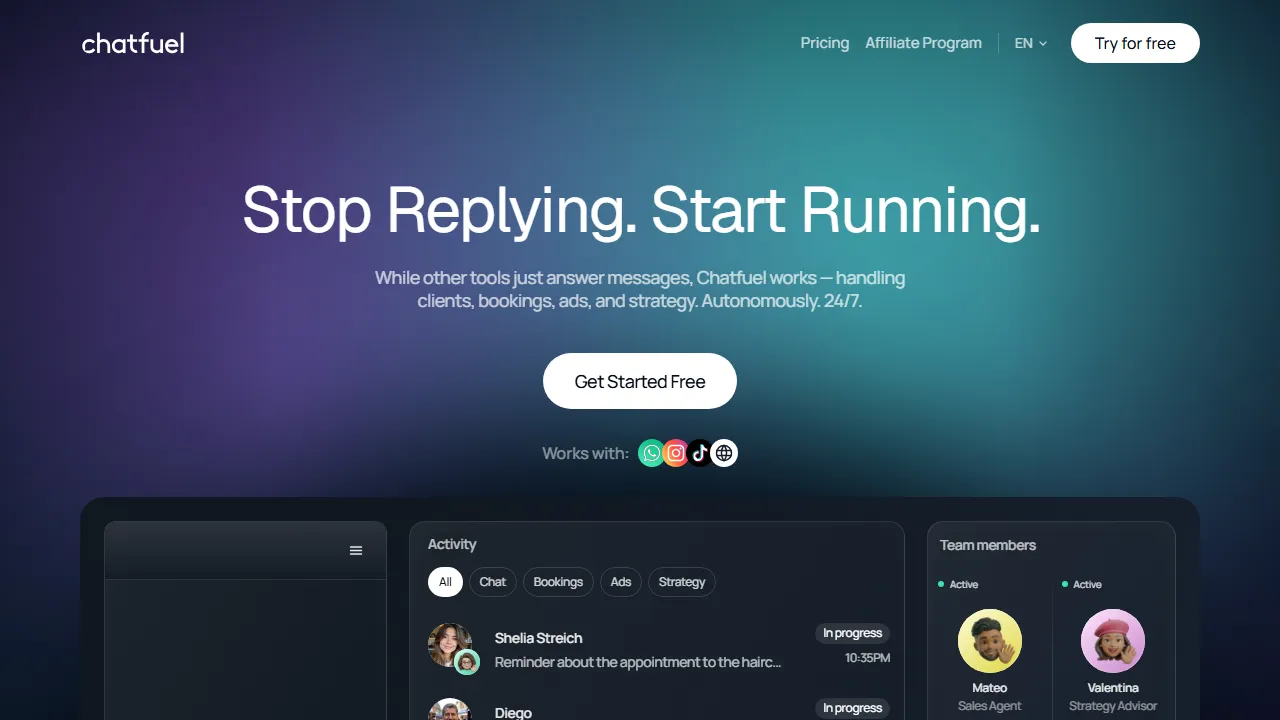This screenshot has height=720, width=1280.
Task: Click Mateo's avatar
Action: pyautogui.click(x=990, y=641)
